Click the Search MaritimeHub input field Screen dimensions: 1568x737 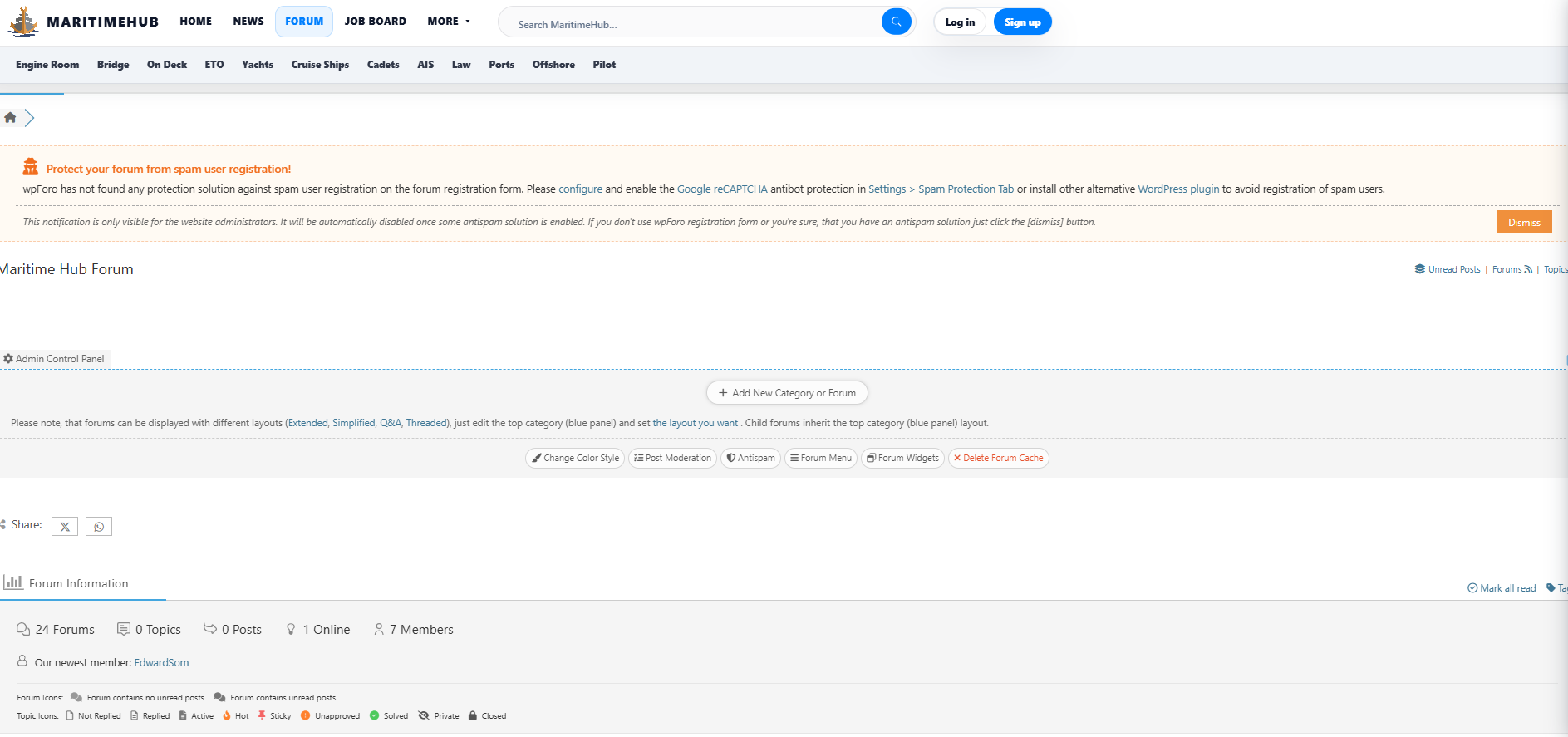(x=694, y=24)
